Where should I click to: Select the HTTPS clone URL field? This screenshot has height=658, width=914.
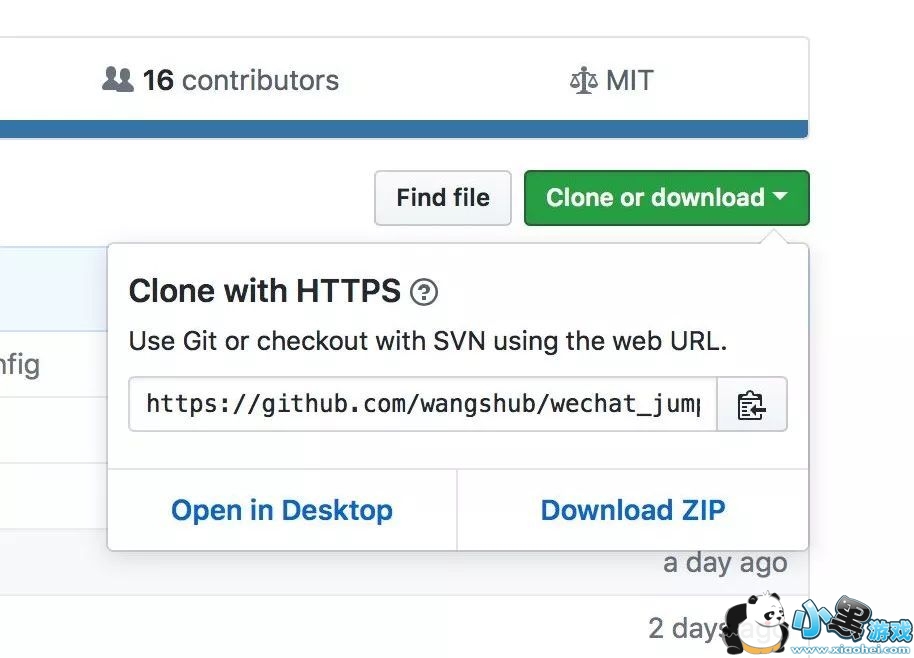click(x=423, y=404)
